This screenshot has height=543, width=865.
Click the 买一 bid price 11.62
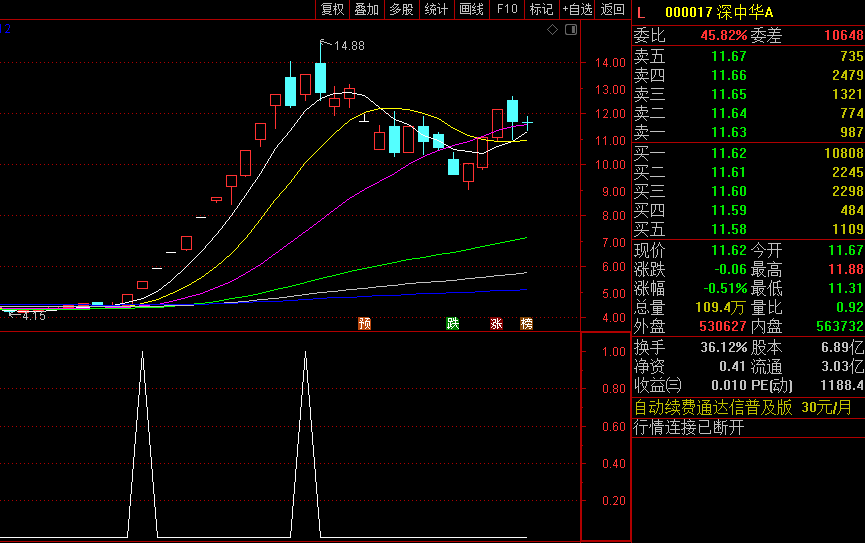pos(728,153)
